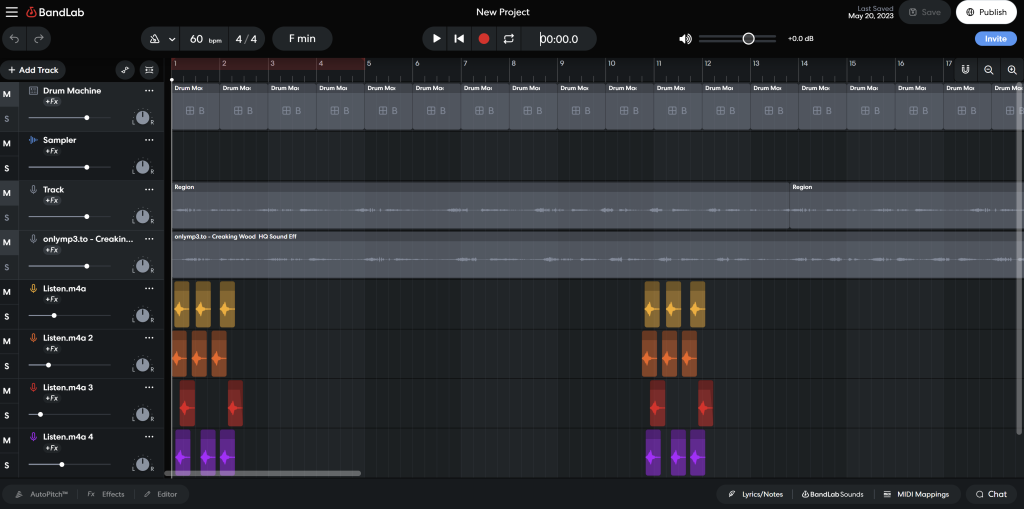Open the MIDI Mappings panel
1024x509 pixels.
pos(915,494)
